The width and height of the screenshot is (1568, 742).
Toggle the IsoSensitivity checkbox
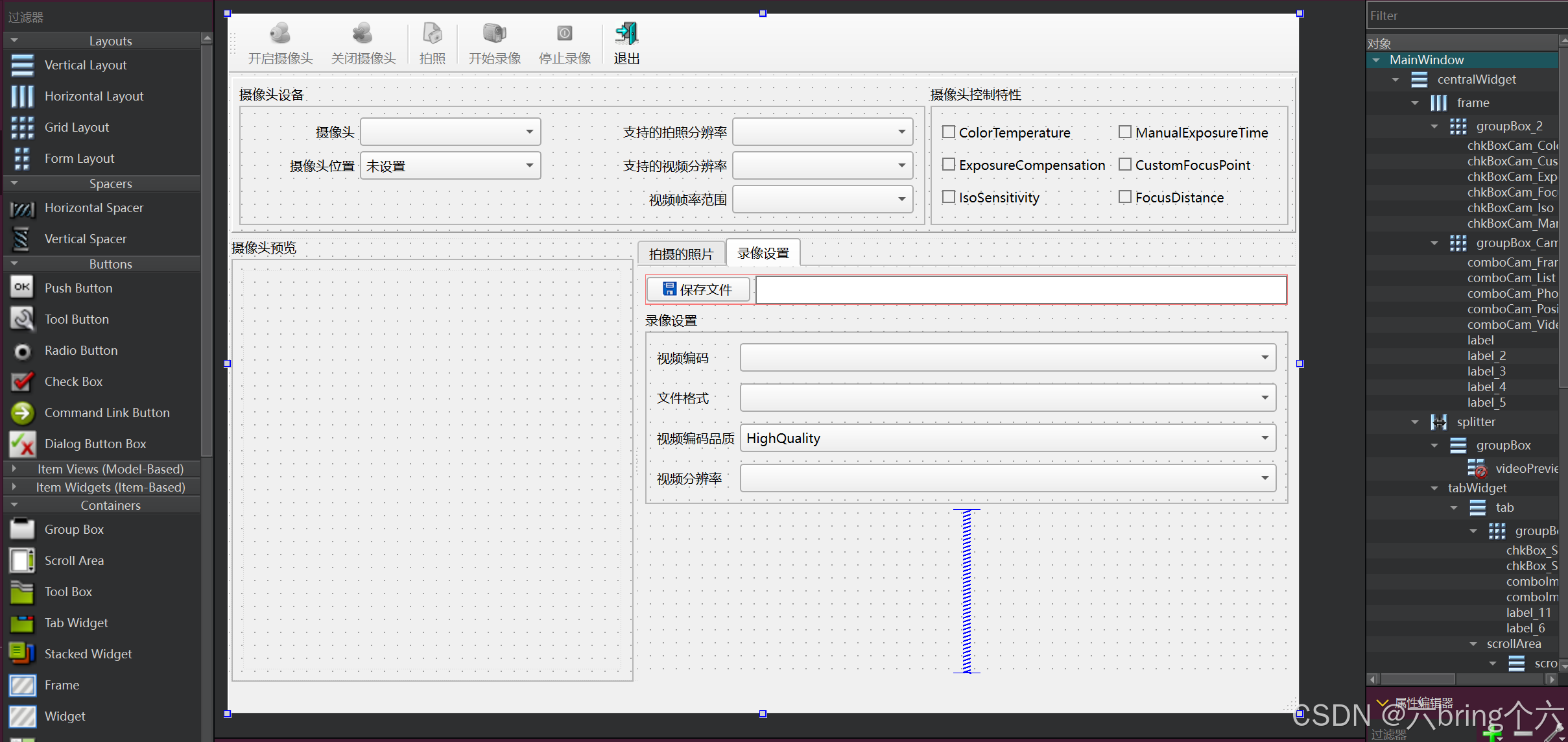pyautogui.click(x=949, y=197)
